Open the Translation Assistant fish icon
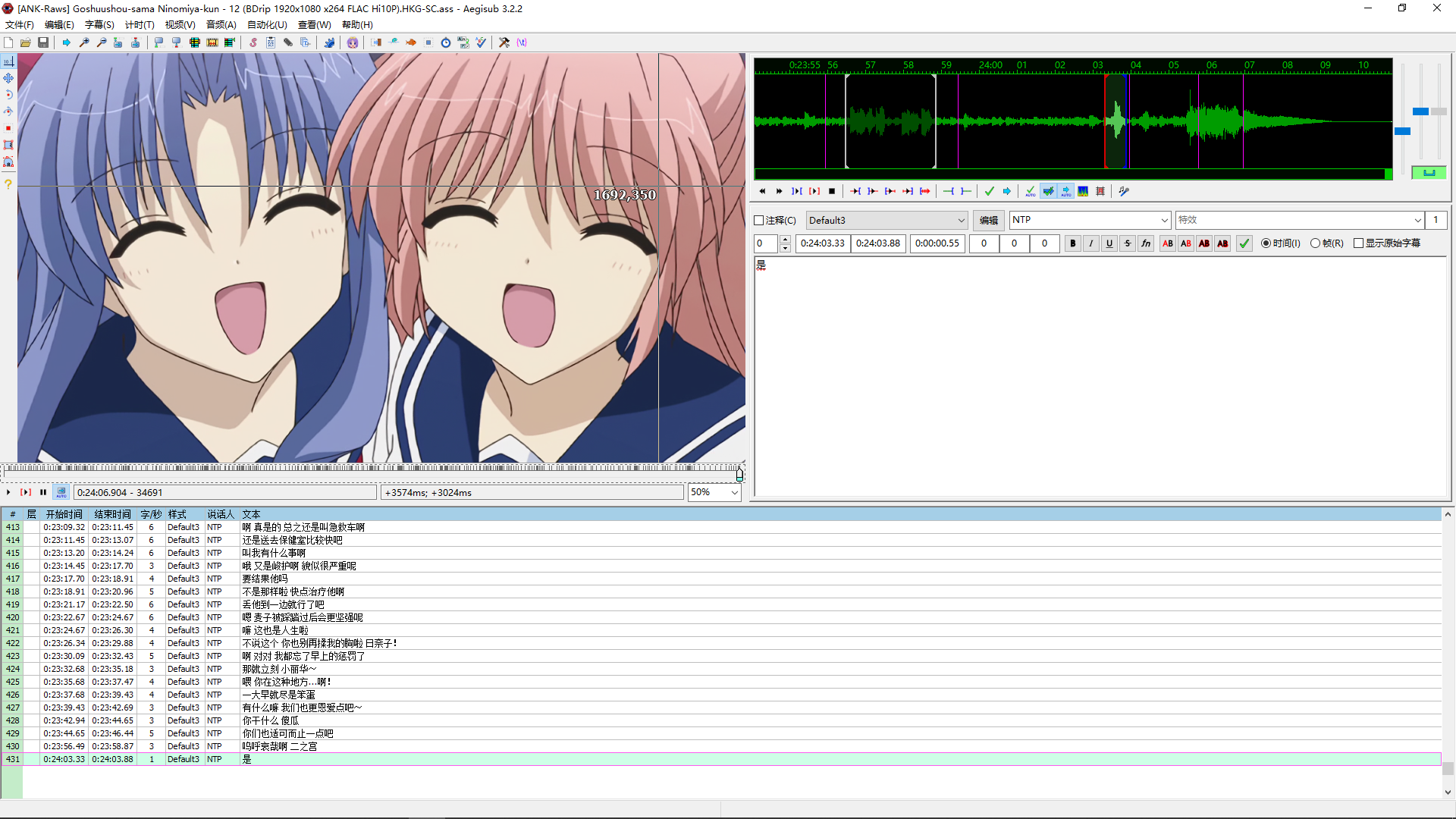Screen dimensions: 1456x819 [411, 42]
